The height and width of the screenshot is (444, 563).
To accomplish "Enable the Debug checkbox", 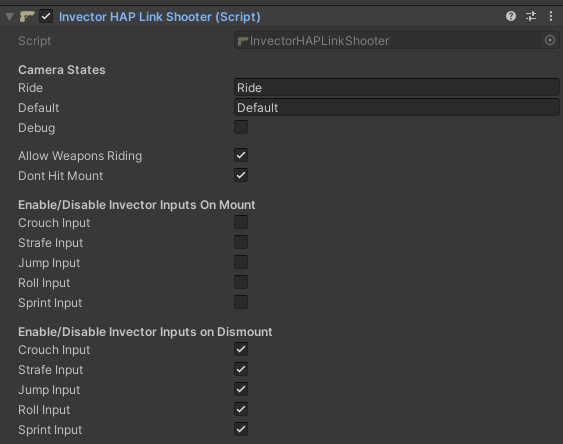I will click(x=241, y=127).
